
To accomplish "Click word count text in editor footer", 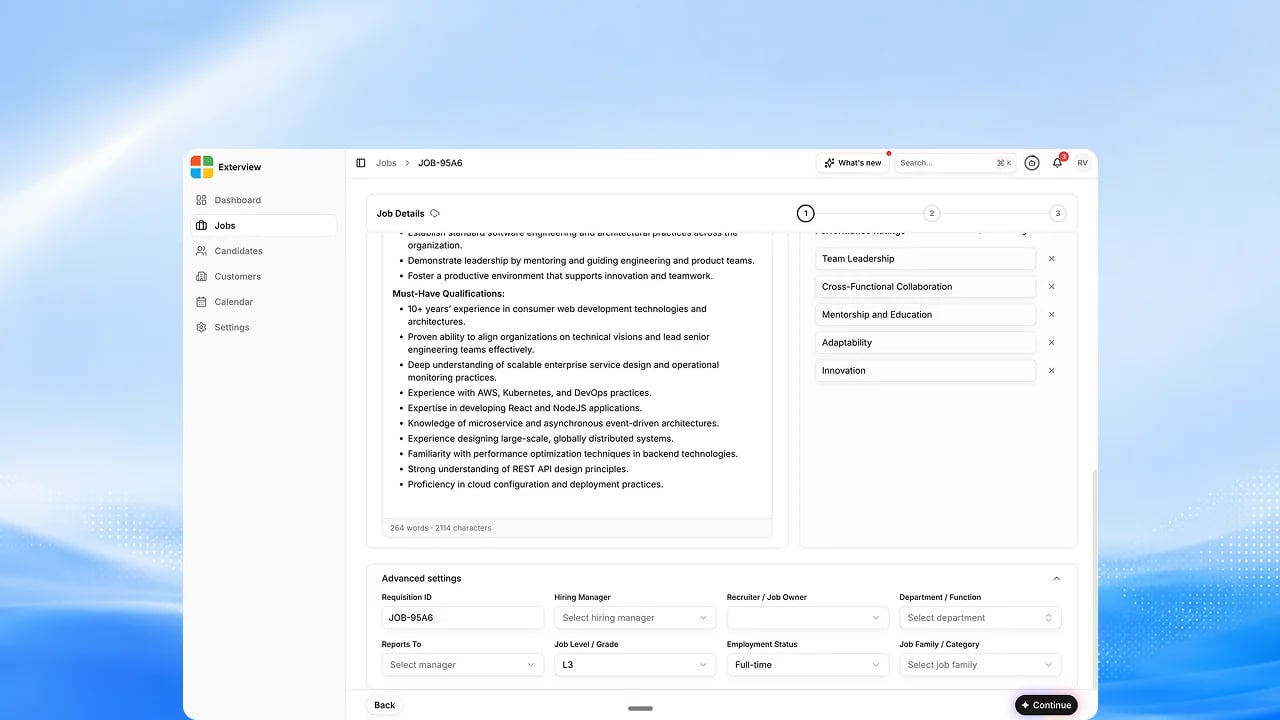I will [441, 528].
